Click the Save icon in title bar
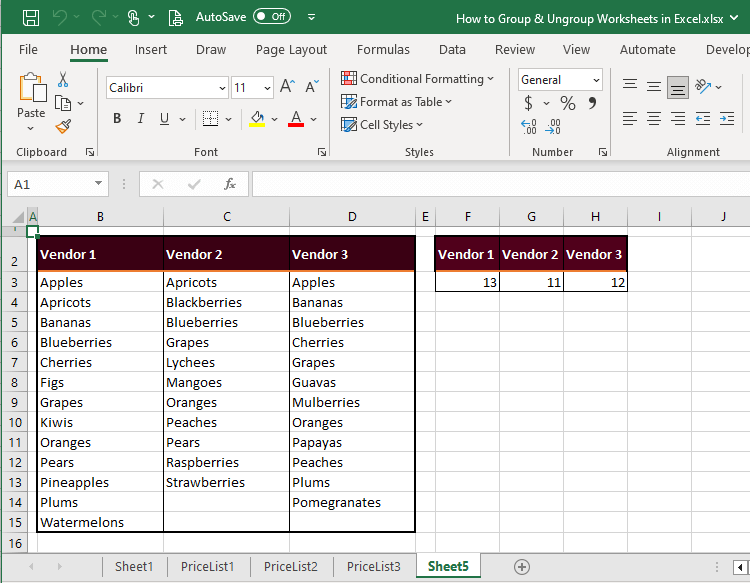 pyautogui.click(x=30, y=18)
